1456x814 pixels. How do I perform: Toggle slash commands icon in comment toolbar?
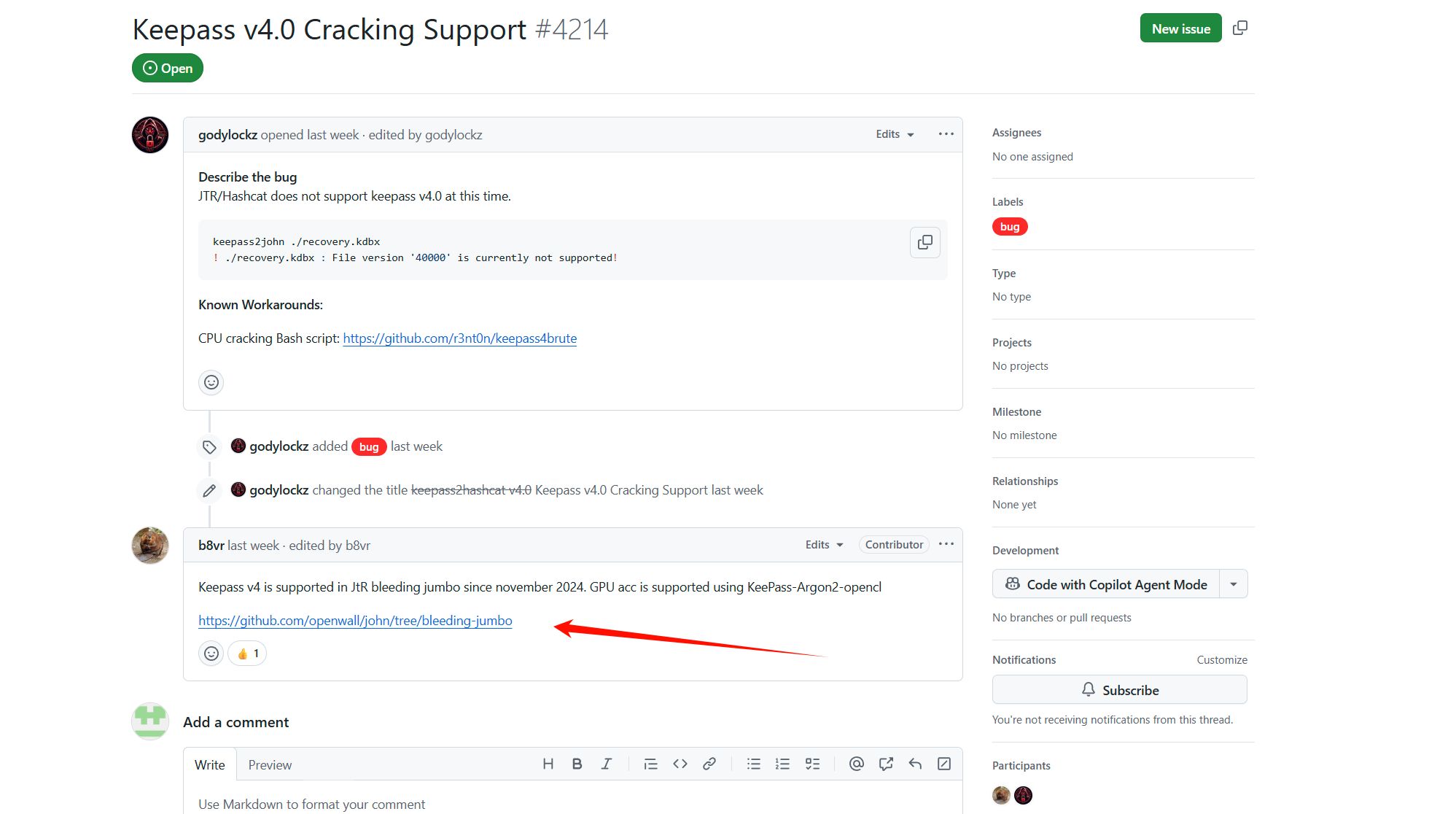[x=944, y=764]
